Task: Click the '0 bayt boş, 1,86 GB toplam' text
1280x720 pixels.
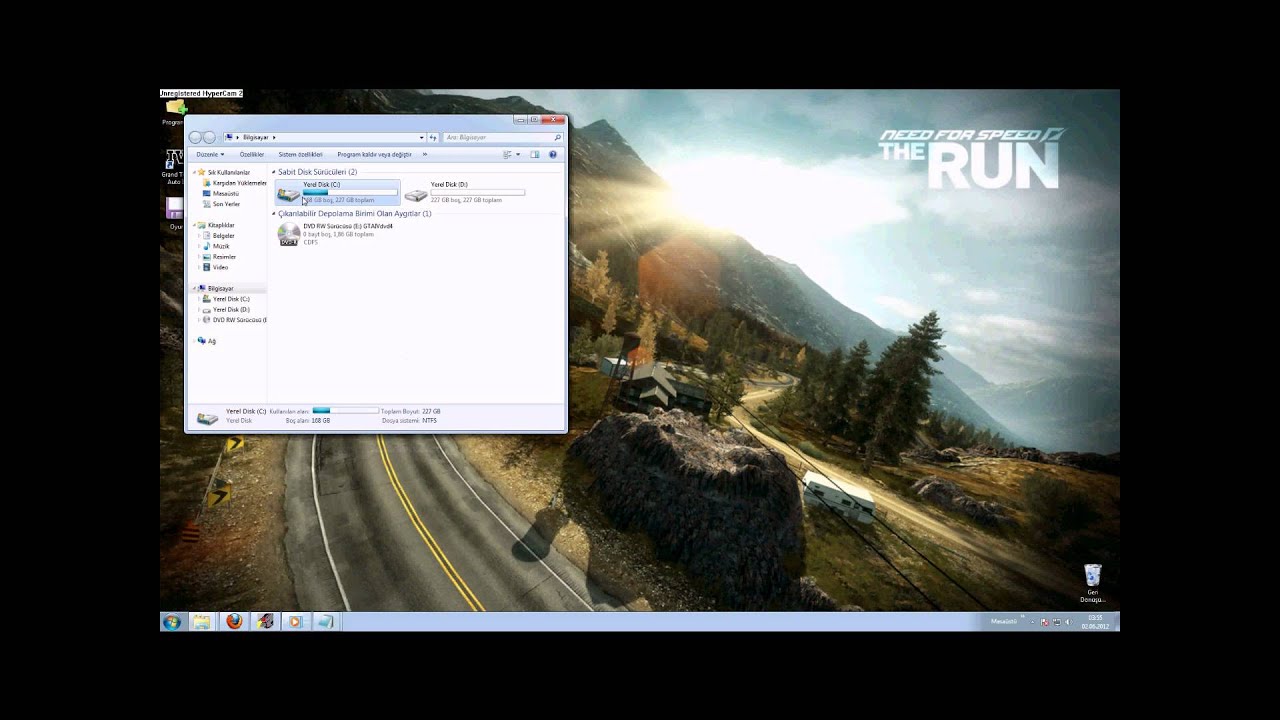Action: [338, 234]
